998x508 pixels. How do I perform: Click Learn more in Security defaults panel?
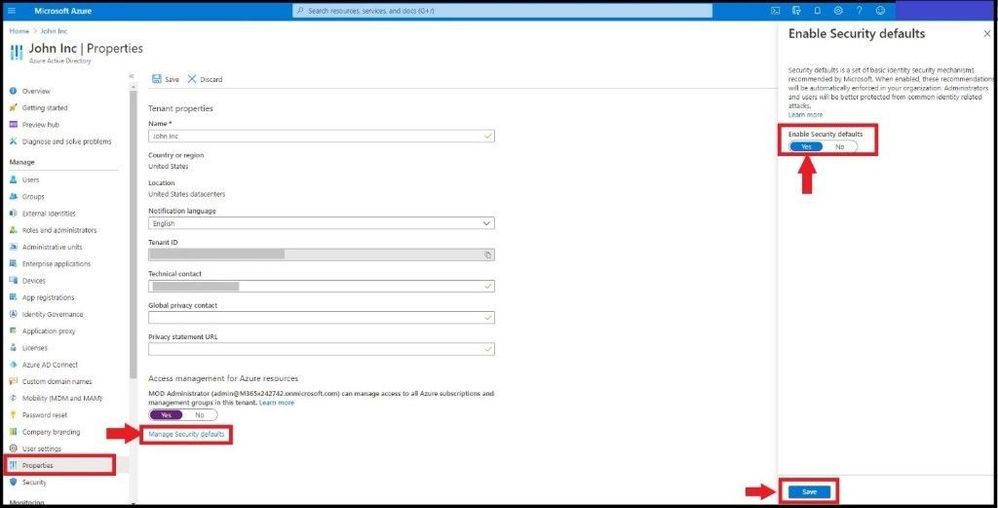805,115
